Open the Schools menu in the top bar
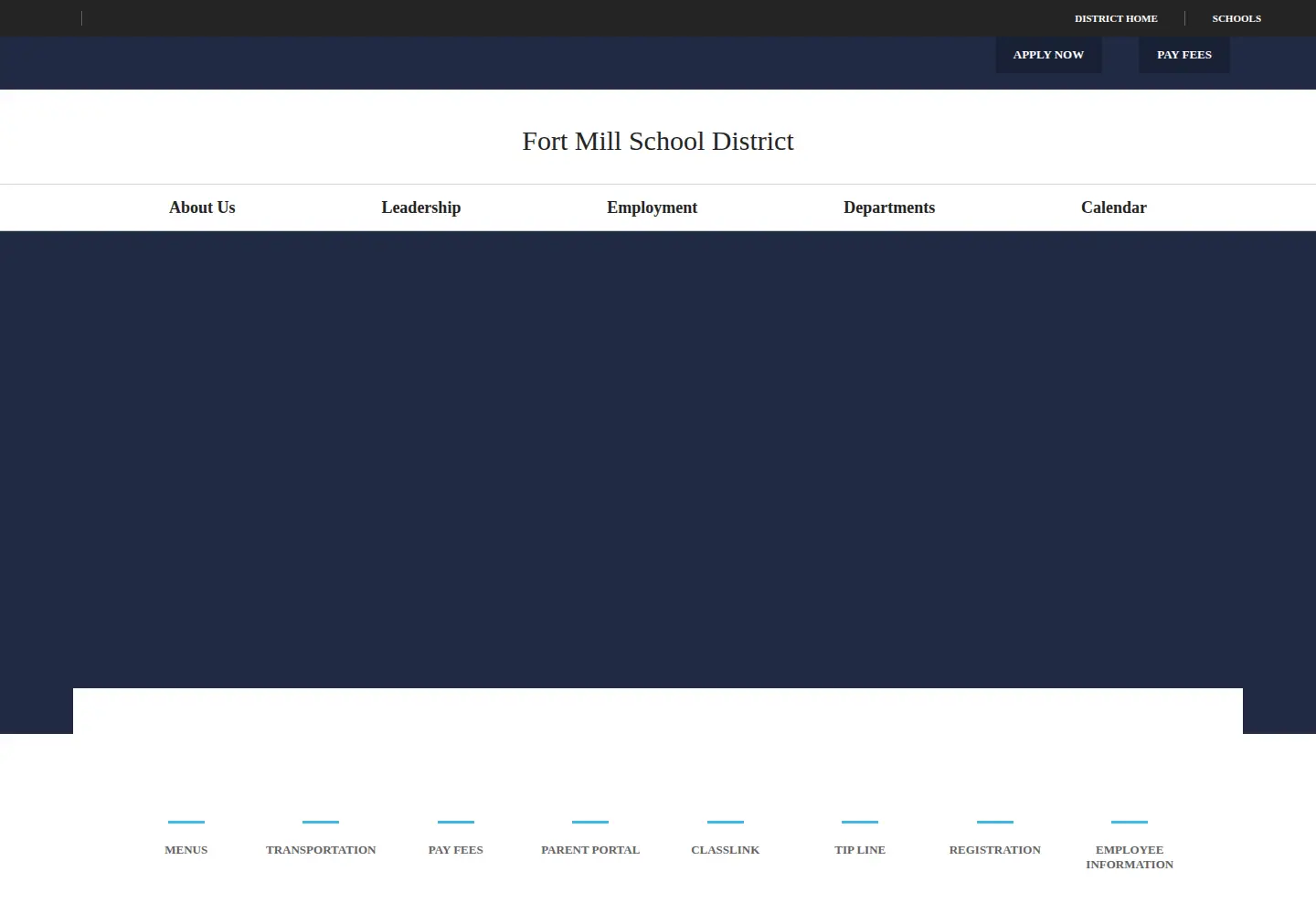This screenshot has height=914, width=1316. (x=1236, y=18)
